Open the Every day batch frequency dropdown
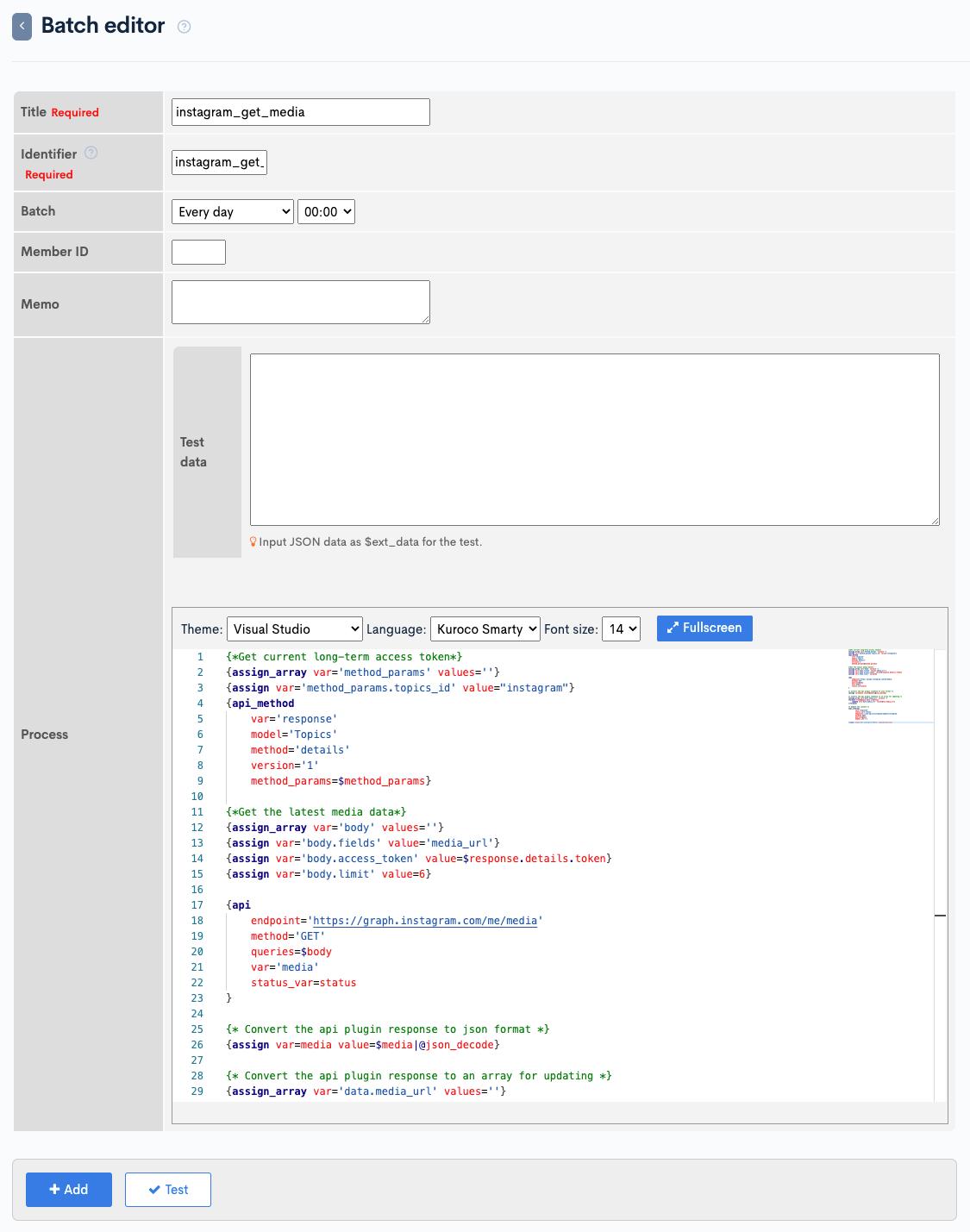970x1232 pixels. pos(232,211)
